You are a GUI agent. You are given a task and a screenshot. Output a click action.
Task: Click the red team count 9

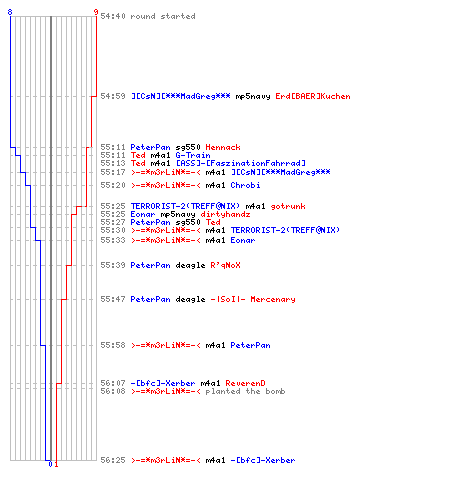click(x=96, y=12)
